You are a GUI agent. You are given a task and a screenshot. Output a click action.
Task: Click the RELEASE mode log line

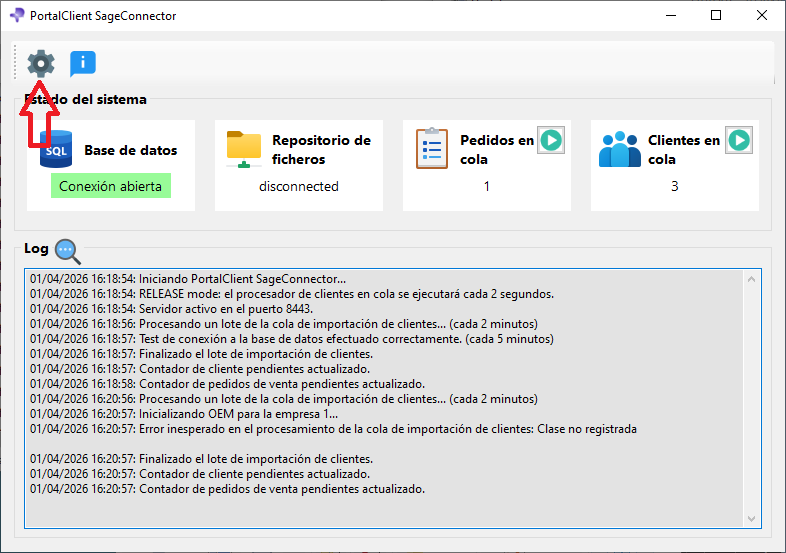point(292,294)
